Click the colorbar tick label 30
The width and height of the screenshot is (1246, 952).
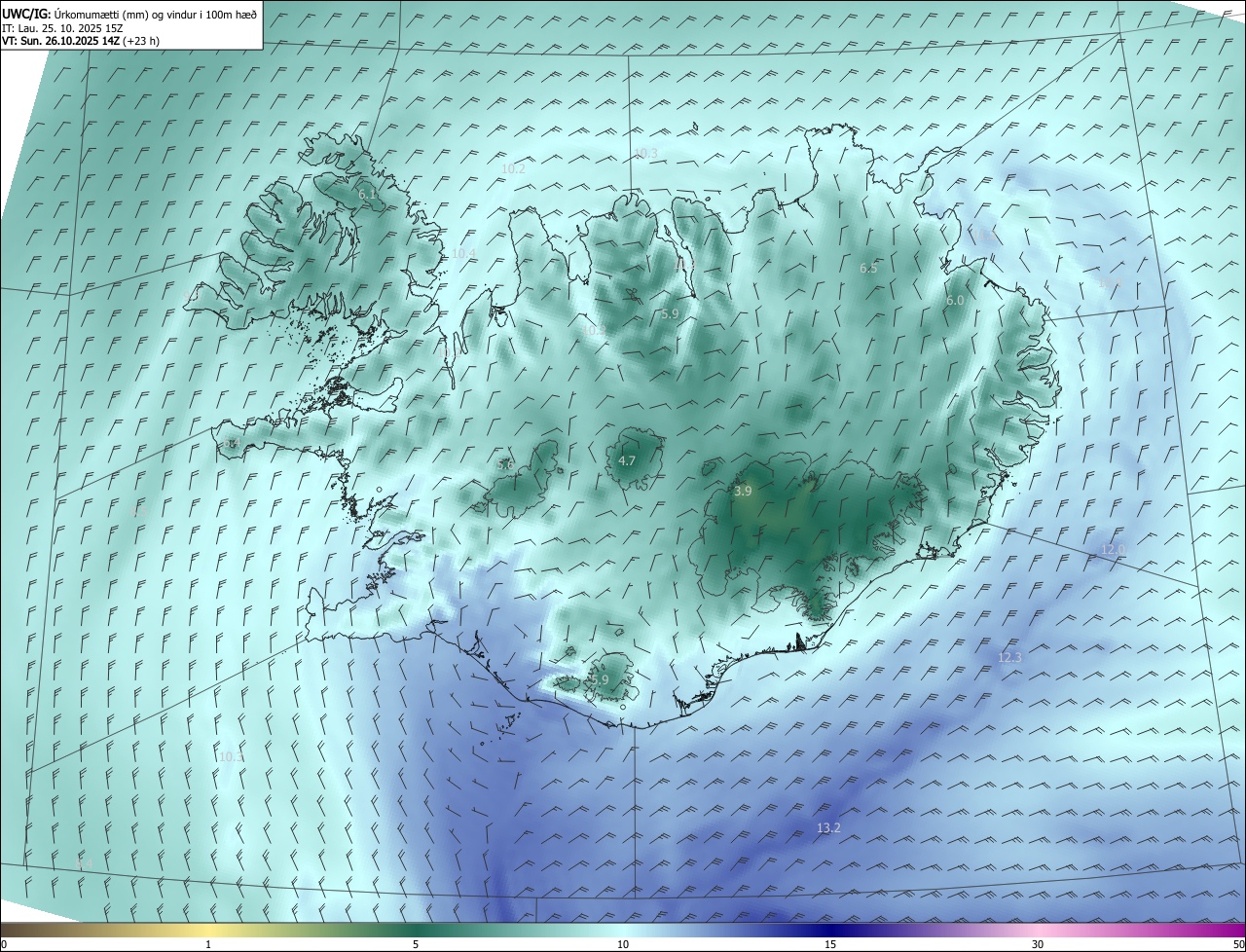tap(1038, 945)
